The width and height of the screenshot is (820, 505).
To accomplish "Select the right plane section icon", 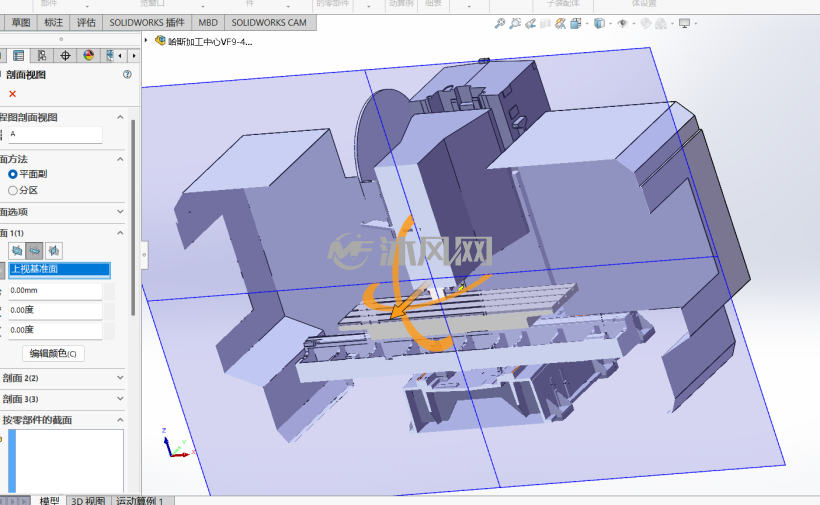I will (x=53, y=251).
